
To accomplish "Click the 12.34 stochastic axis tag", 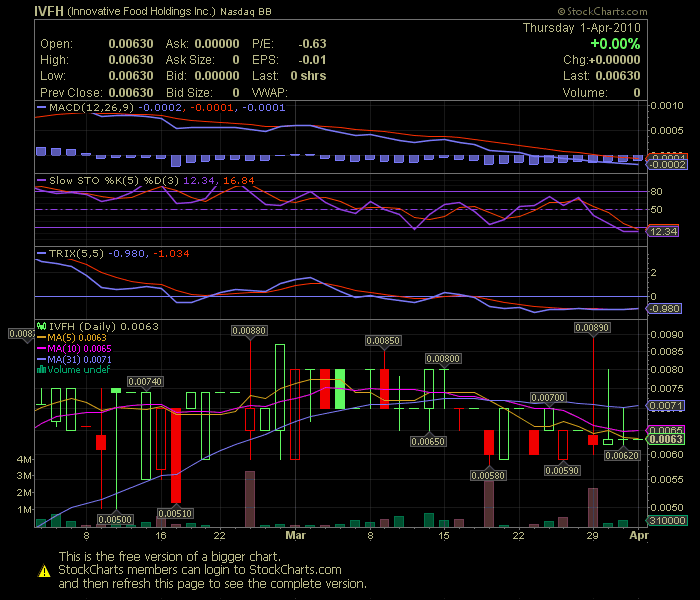I will tap(663, 232).
